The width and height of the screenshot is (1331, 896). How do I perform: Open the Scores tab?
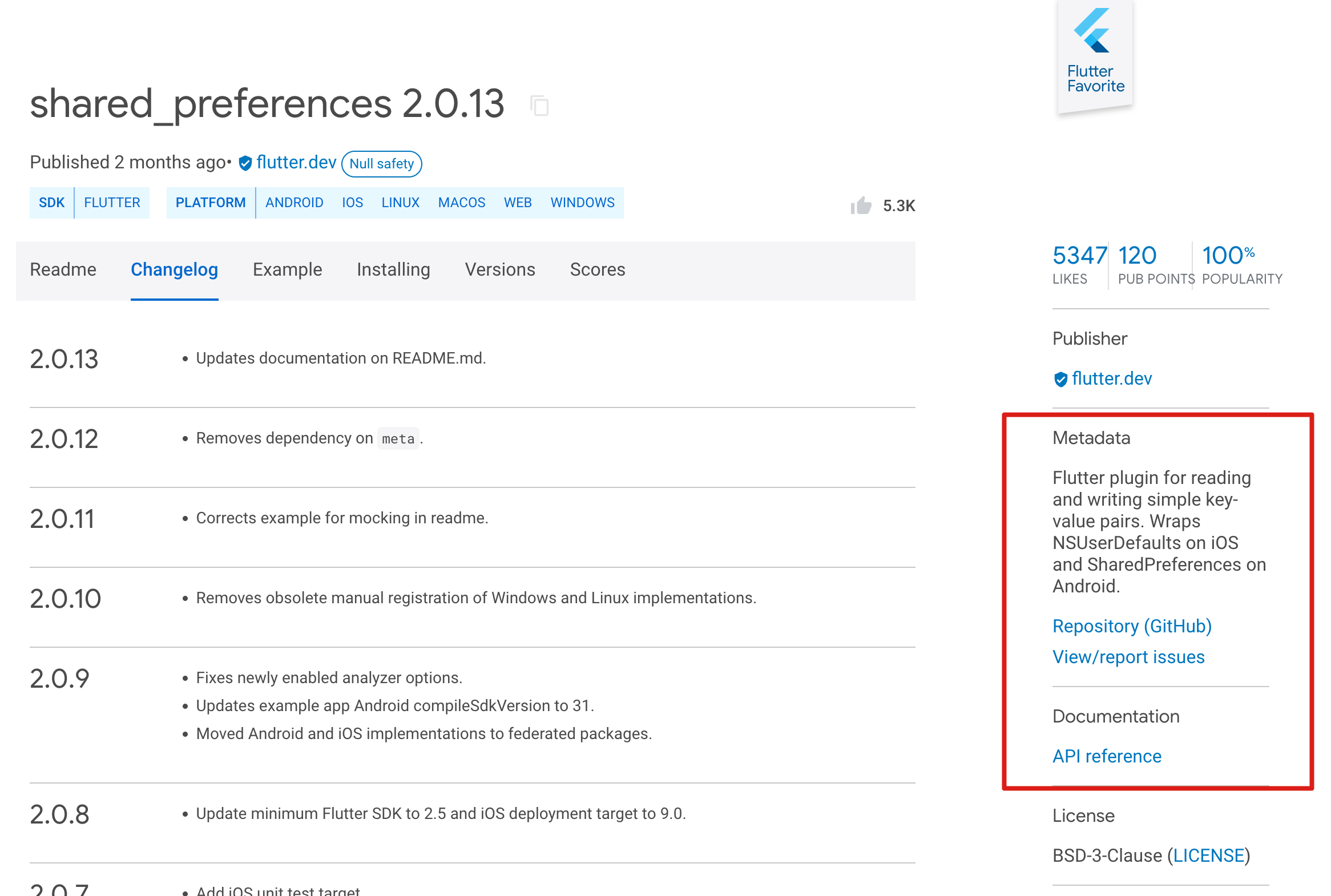coord(598,270)
